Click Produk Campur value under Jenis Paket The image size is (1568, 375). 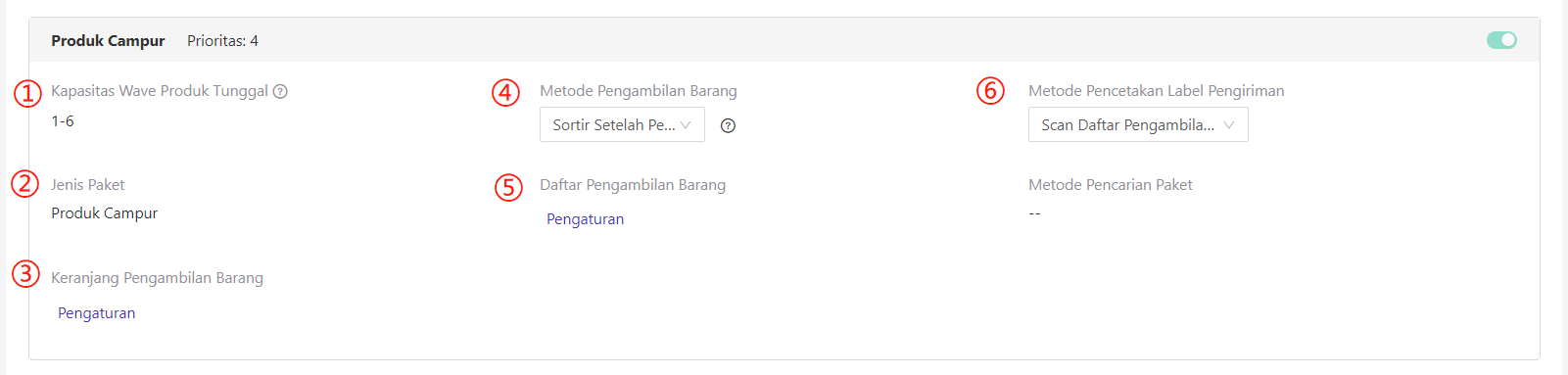(104, 213)
